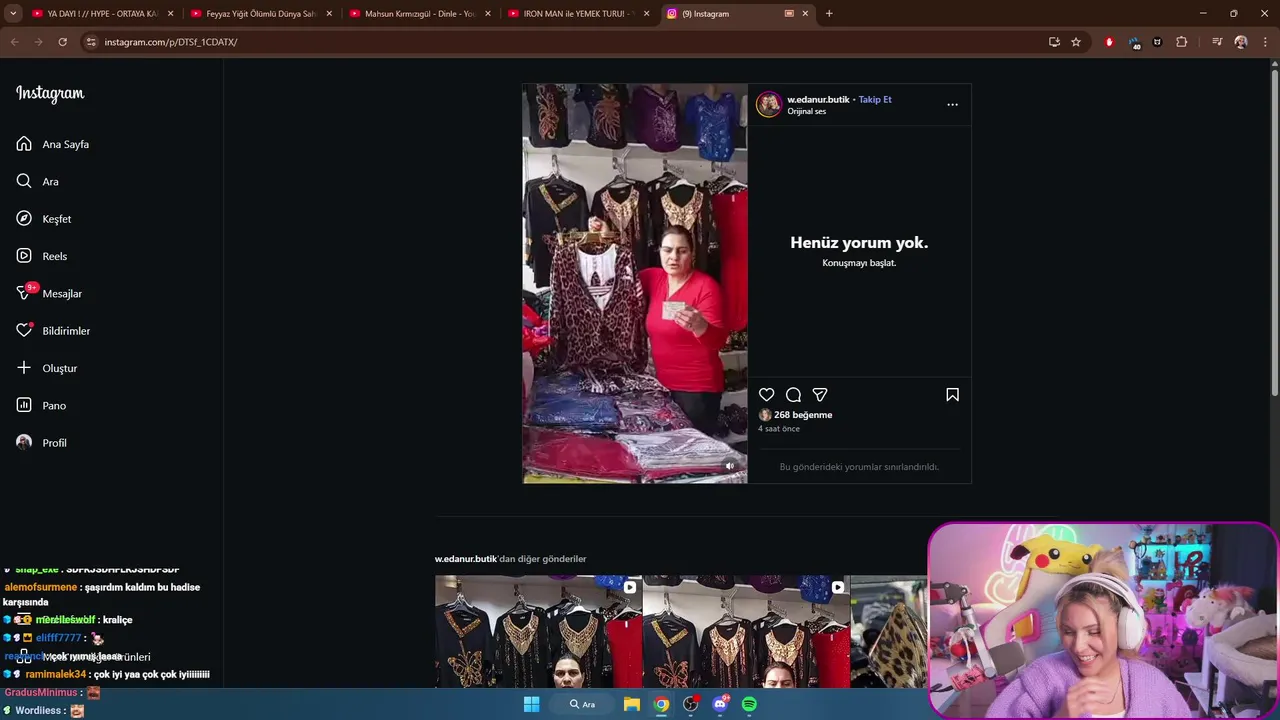Viewport: 1280px width, 720px height.
Task: Click the comment bubble icon
Action: coord(793,395)
